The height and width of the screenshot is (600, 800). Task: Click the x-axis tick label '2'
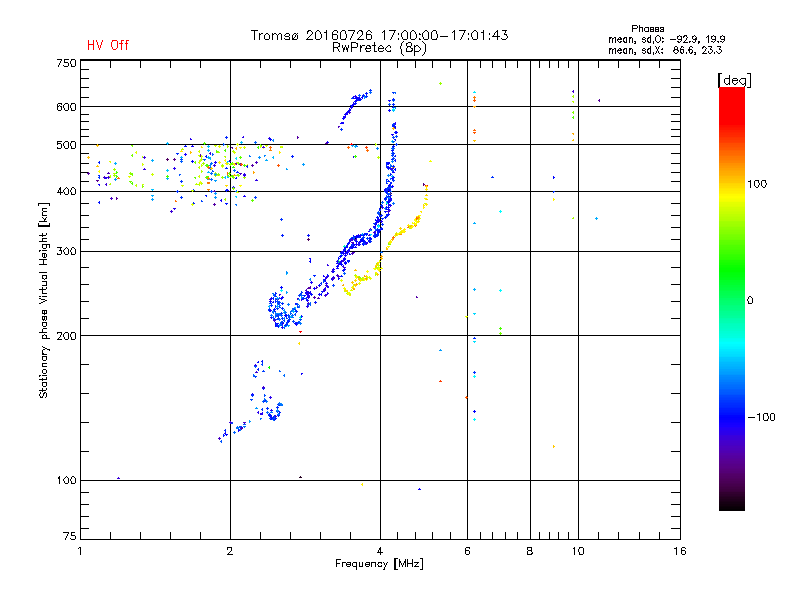(x=230, y=551)
